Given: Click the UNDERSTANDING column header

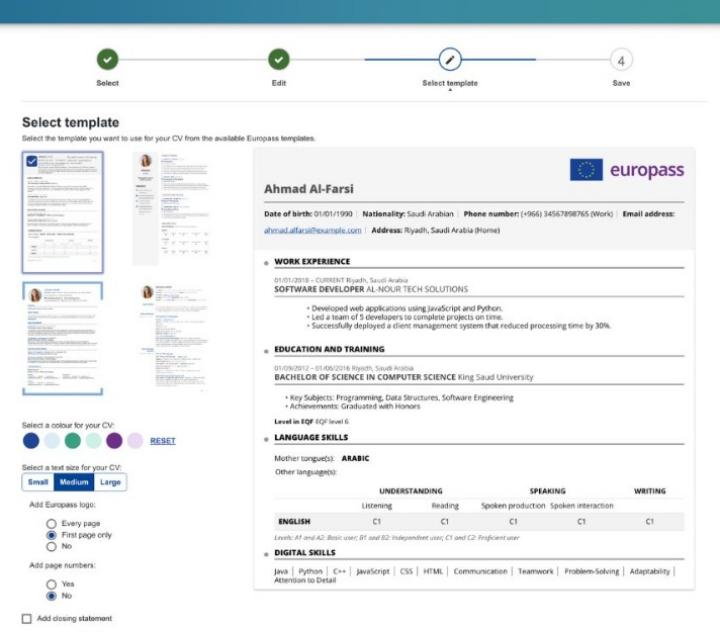Looking at the screenshot, I should [411, 491].
